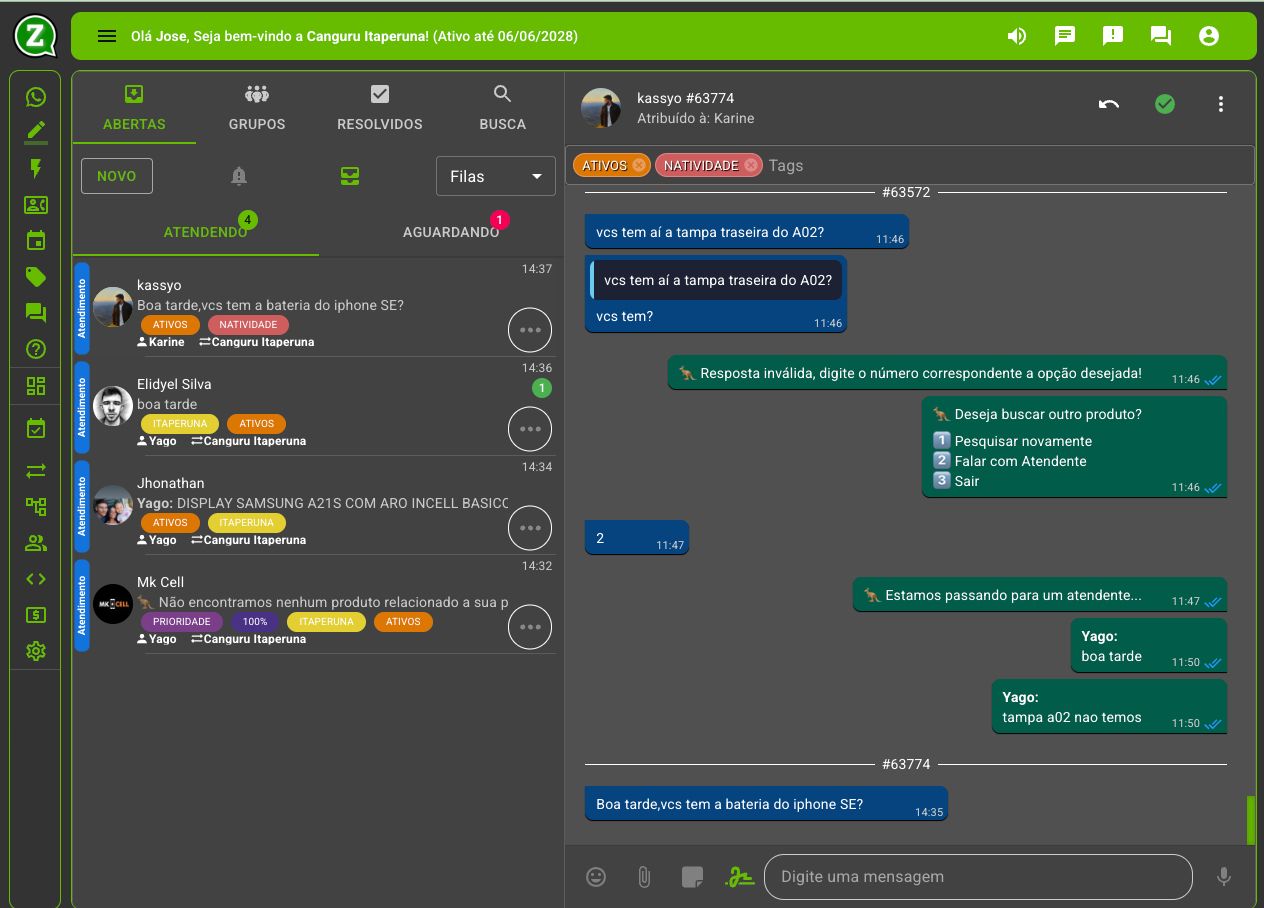
Task: Click the lightning bolt quick replies icon
Action: pyautogui.click(x=36, y=168)
